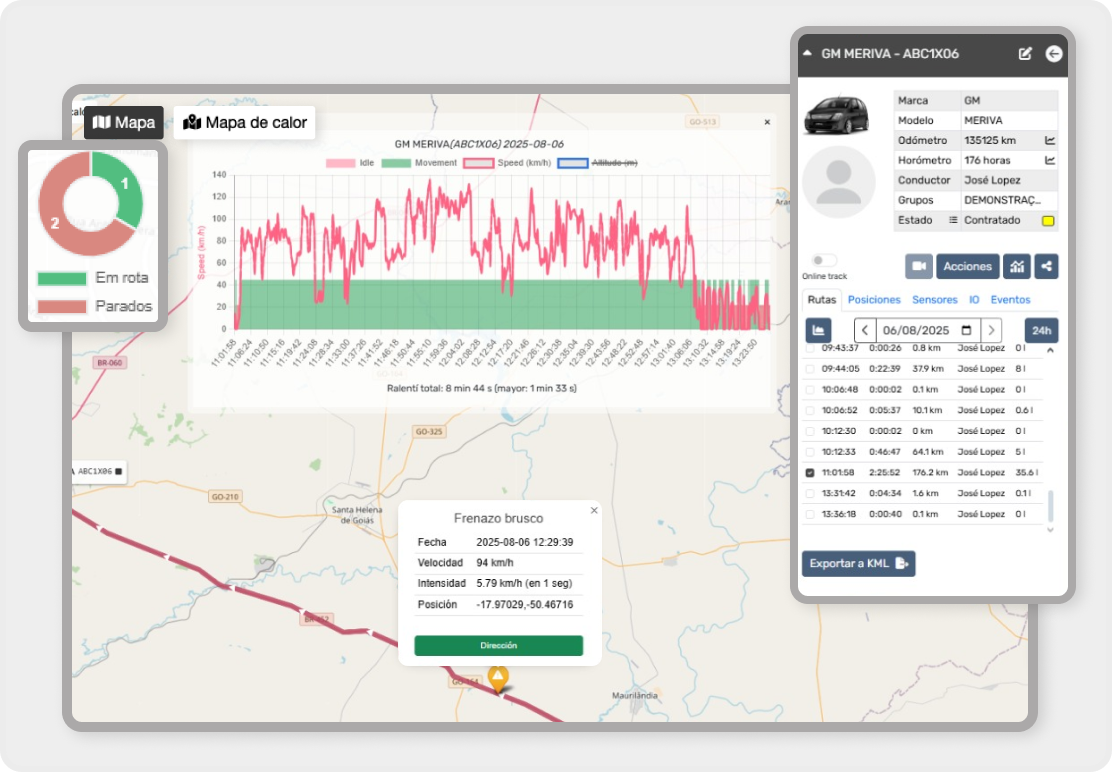
Task: Check the 13:31:42 route checkbox
Action: (x=810, y=493)
